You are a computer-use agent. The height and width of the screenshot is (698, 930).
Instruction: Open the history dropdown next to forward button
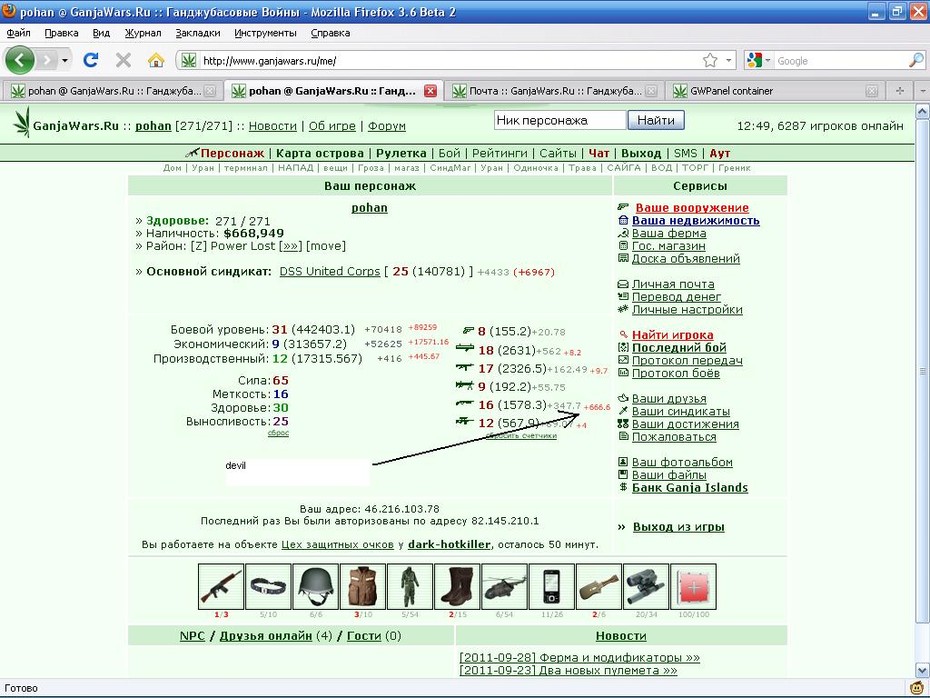pos(65,60)
